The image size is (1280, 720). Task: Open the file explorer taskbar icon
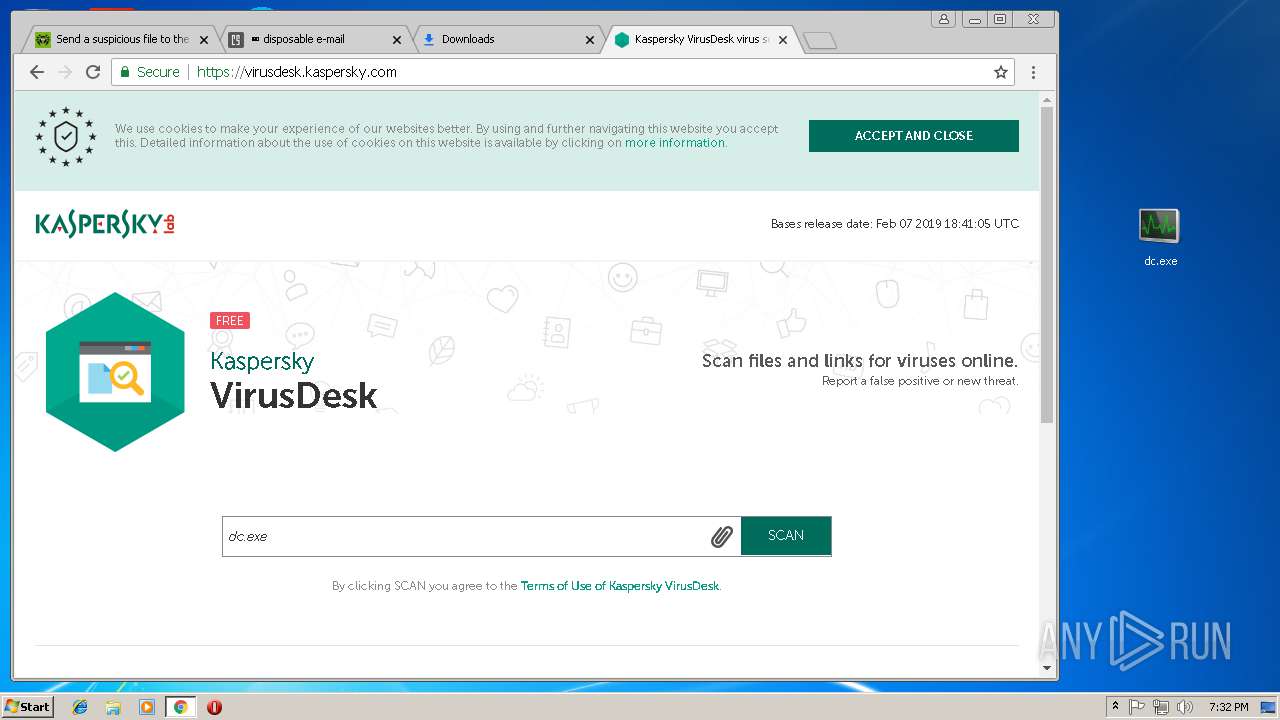(x=113, y=707)
